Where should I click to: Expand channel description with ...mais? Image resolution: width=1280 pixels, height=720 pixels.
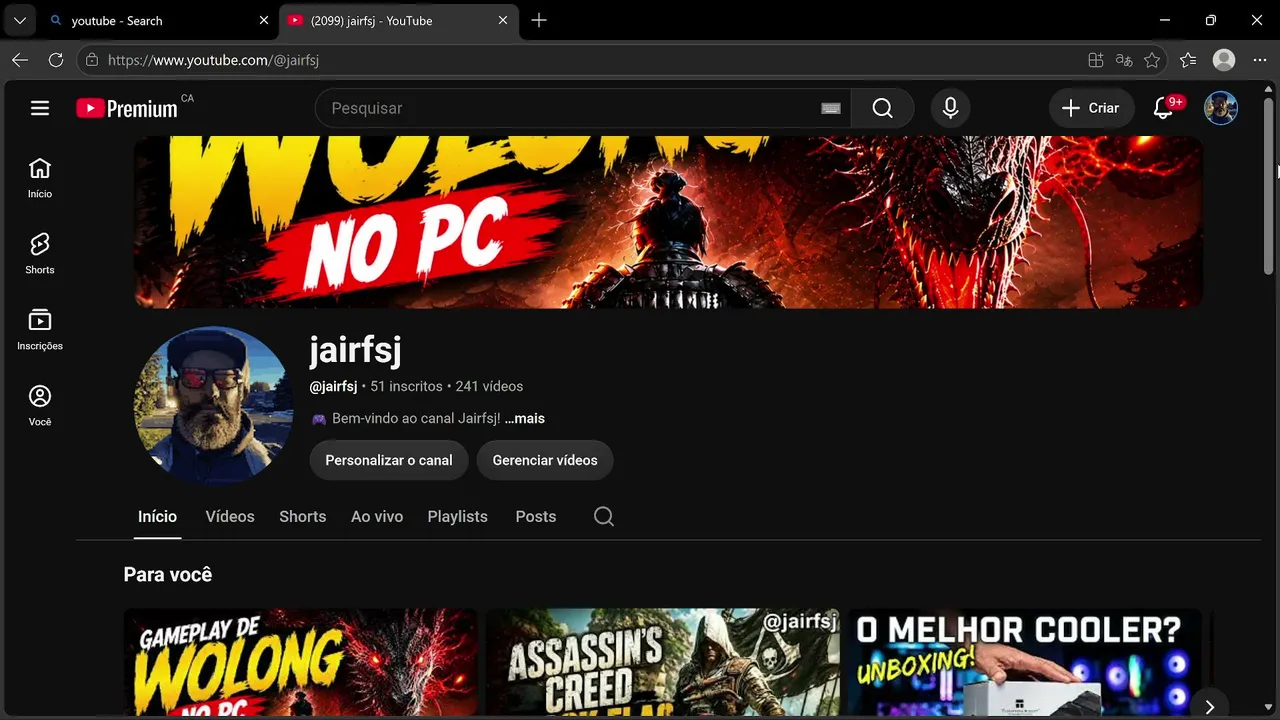point(525,418)
